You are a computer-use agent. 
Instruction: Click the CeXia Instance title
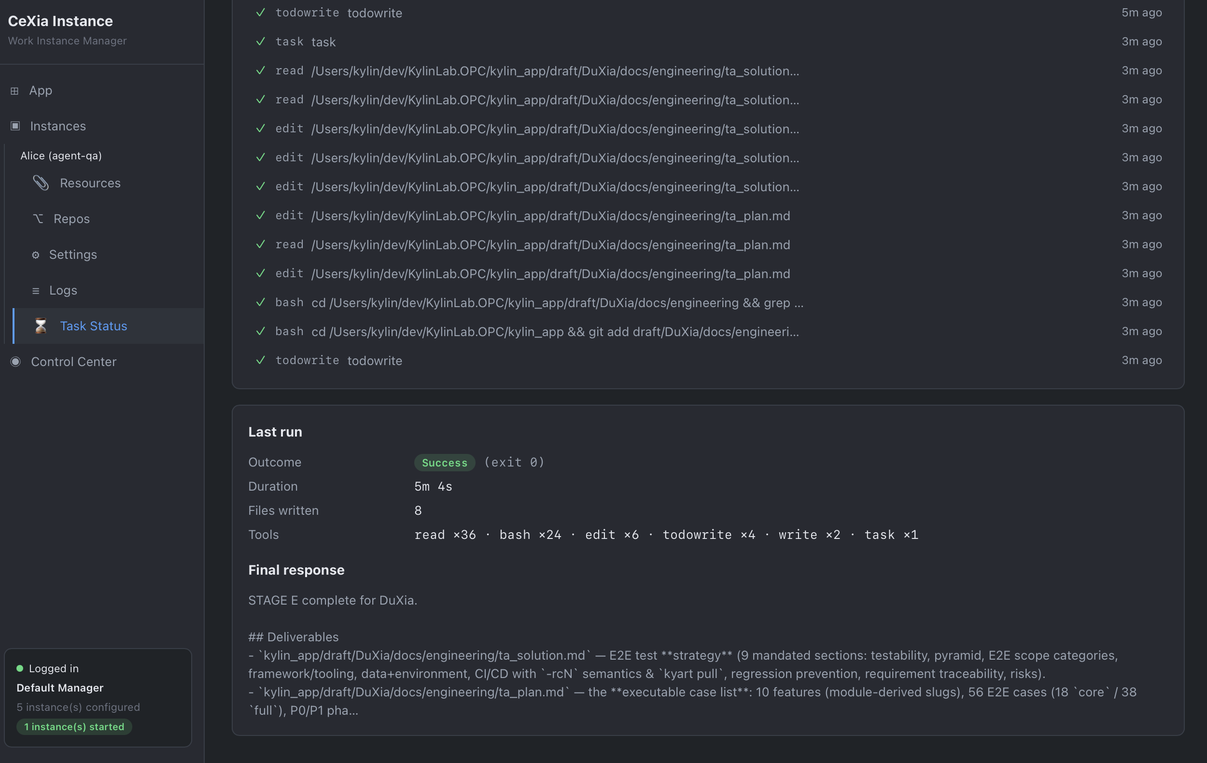(60, 21)
